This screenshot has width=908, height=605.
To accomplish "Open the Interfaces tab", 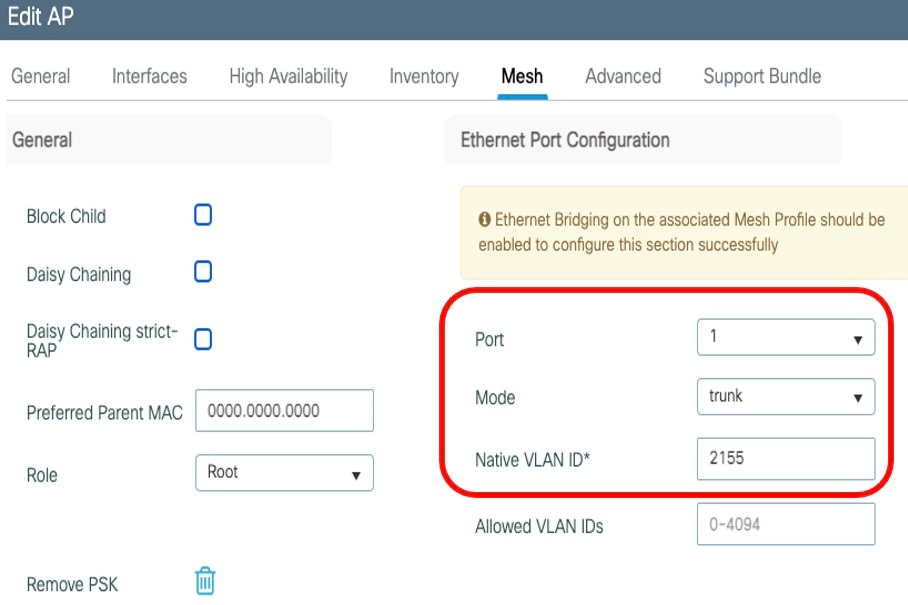I will coord(148,76).
